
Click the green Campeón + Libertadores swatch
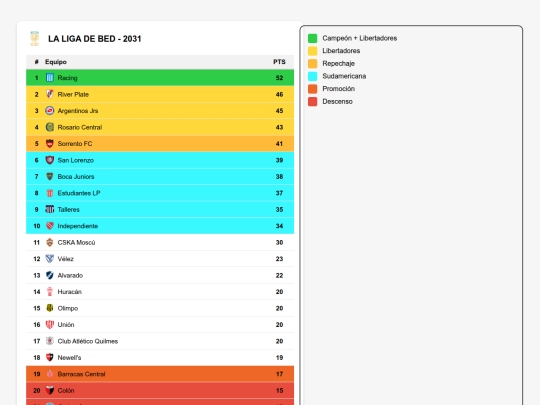coord(312,38)
